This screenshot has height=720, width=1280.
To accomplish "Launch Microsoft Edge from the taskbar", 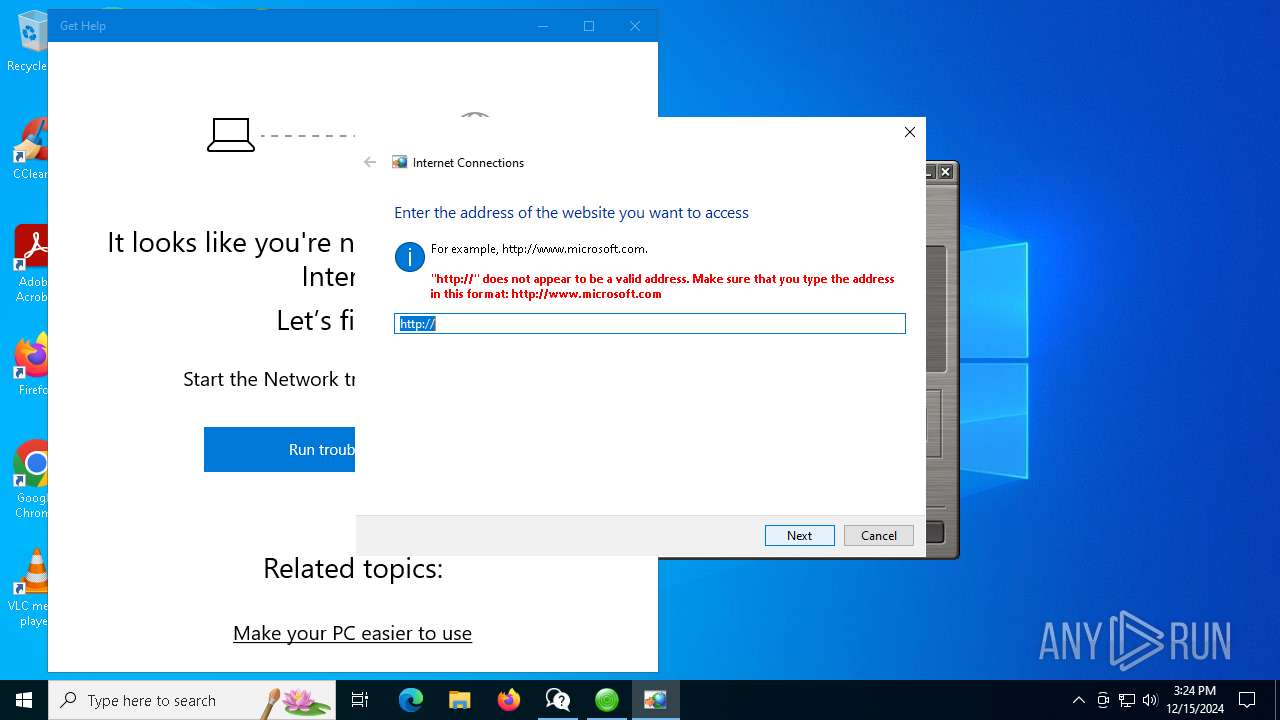I will click(411, 700).
